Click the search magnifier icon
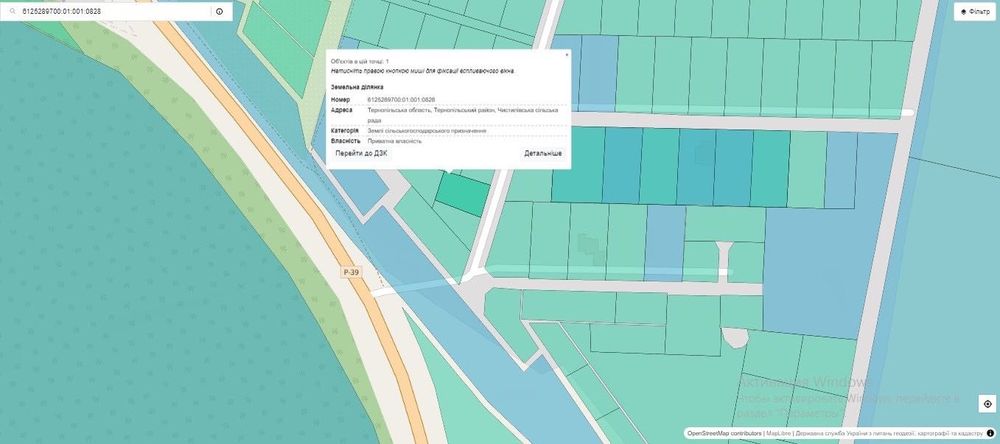1000x444 pixels. (x=11, y=11)
